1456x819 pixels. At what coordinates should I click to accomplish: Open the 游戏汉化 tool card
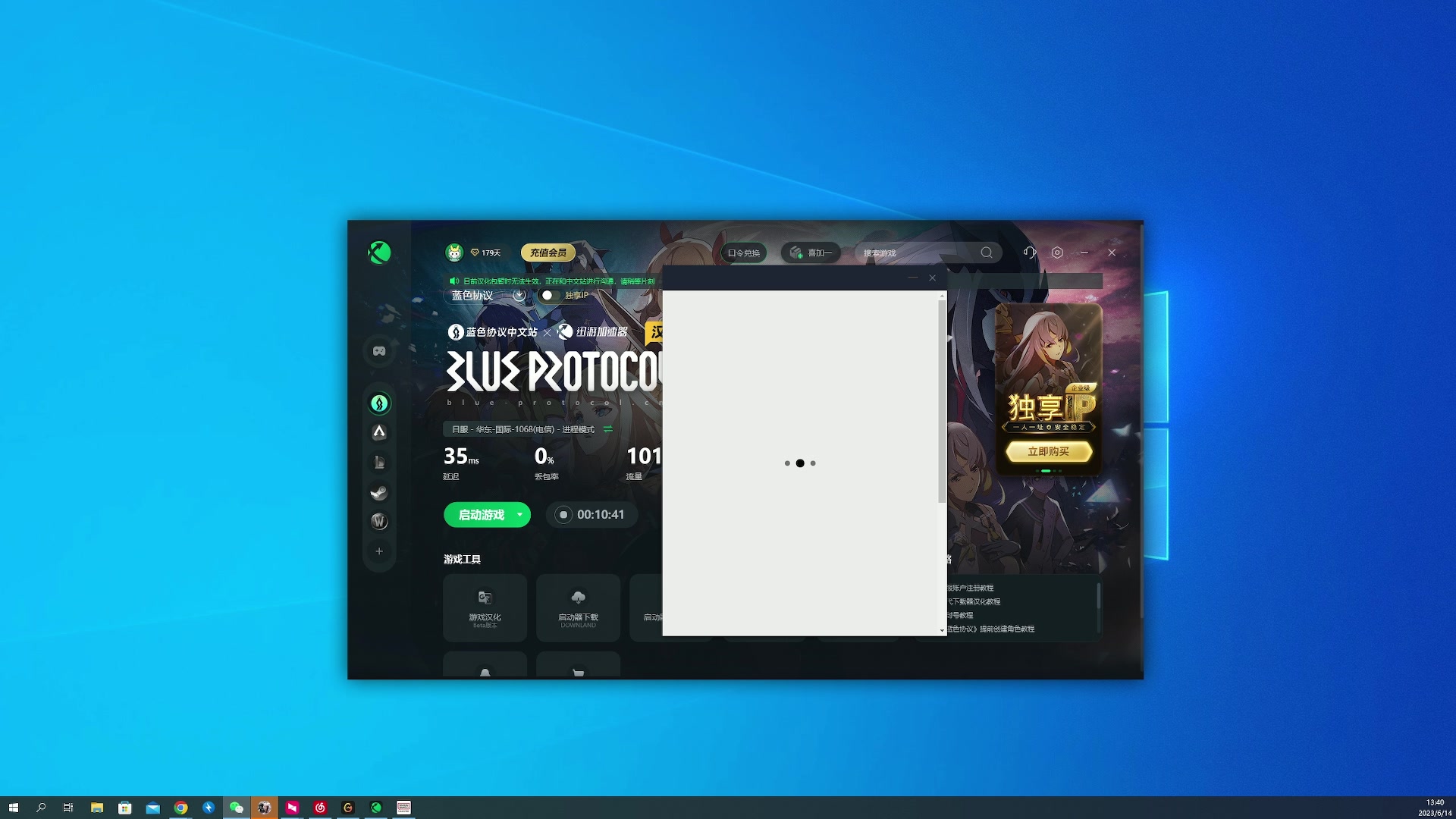coord(485,608)
